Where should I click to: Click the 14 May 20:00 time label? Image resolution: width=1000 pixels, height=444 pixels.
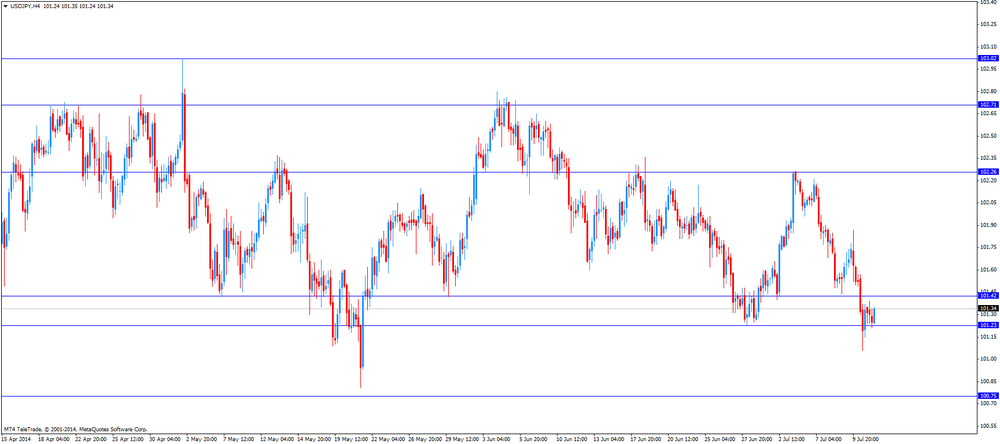(x=316, y=440)
